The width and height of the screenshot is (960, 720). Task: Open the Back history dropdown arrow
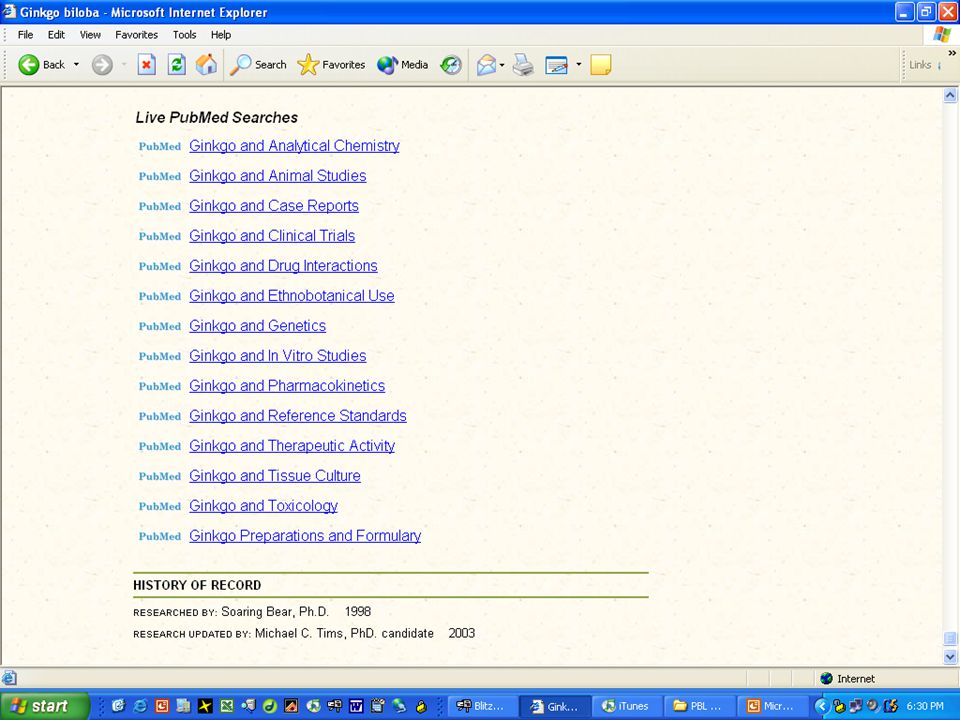pos(77,64)
